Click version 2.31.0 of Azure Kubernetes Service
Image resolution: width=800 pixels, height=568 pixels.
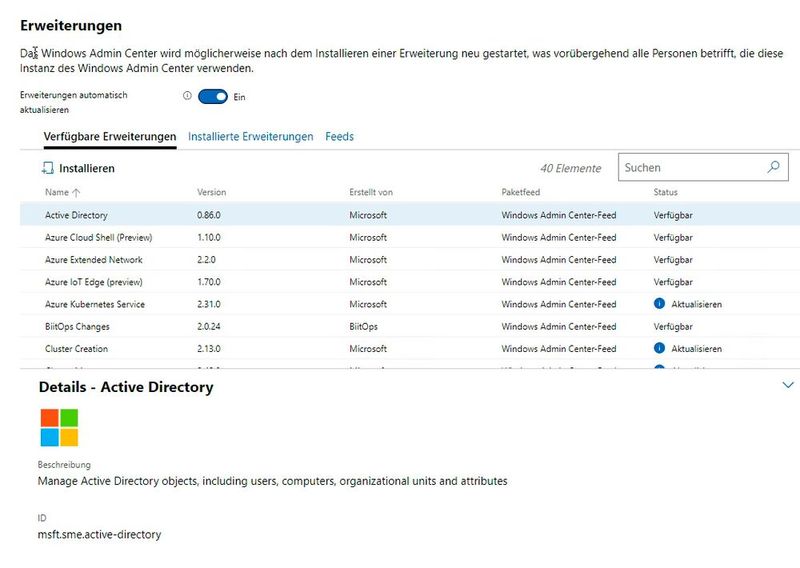(209, 304)
